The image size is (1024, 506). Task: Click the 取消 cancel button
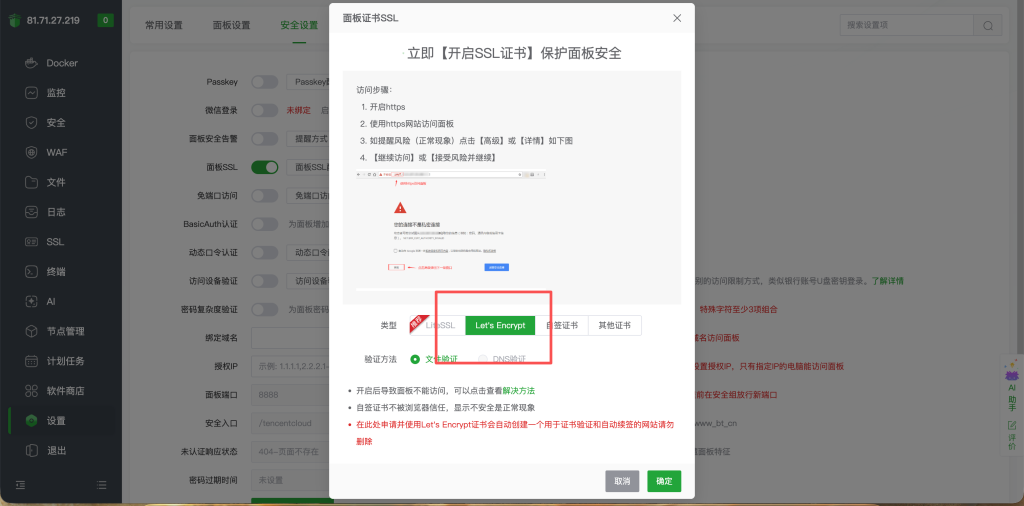[x=622, y=481]
